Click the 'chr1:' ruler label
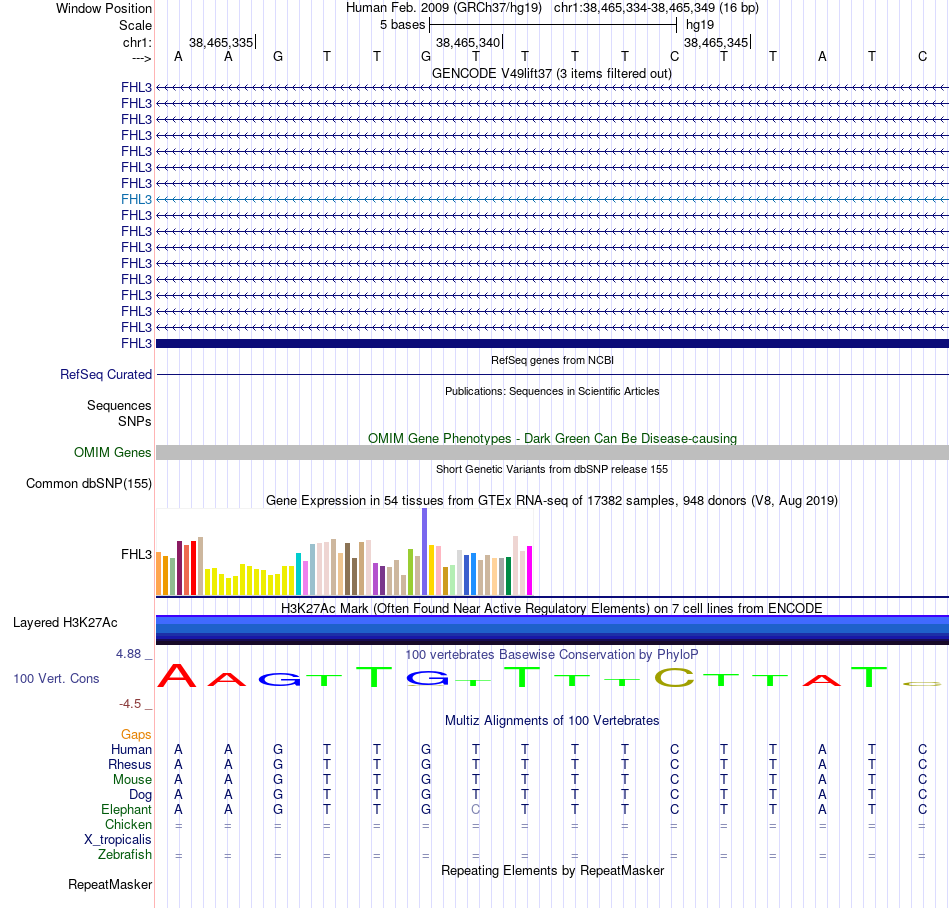Image resolution: width=950 pixels, height=908 pixels. [137, 42]
